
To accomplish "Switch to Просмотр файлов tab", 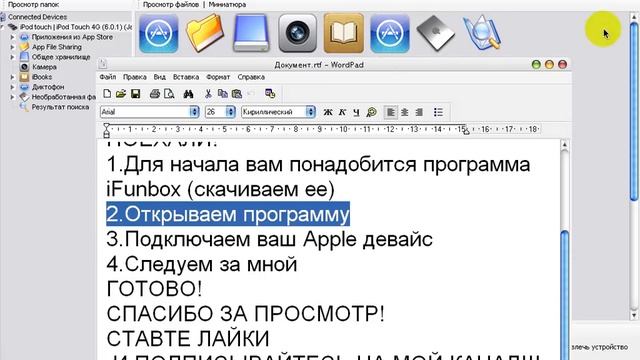I will pyautogui.click(x=171, y=4).
